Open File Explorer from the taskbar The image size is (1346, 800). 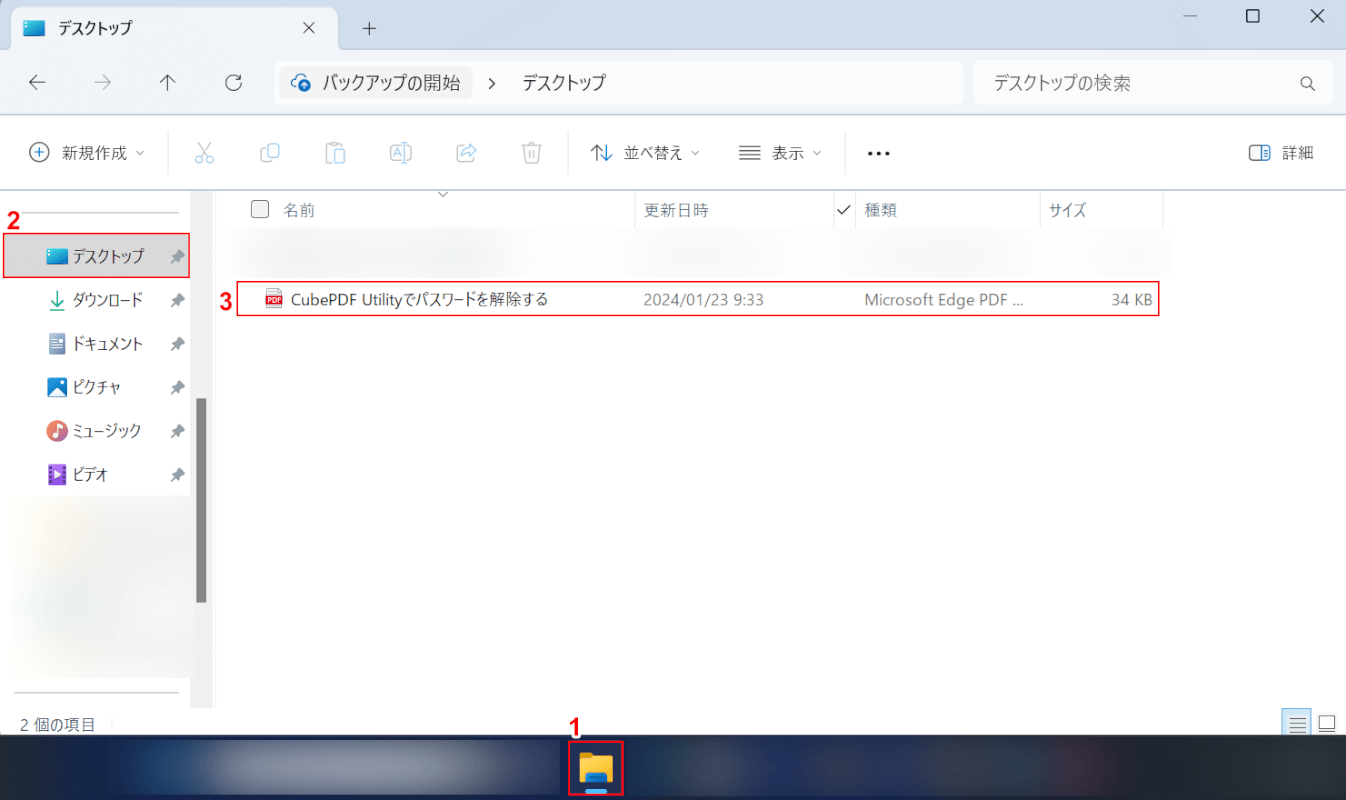(x=596, y=768)
